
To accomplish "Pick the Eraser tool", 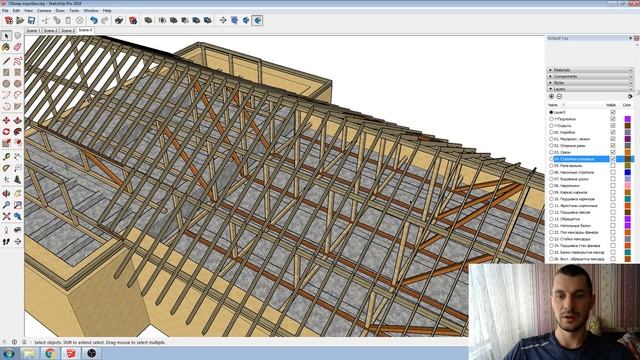I will pyautogui.click(x=18, y=47).
